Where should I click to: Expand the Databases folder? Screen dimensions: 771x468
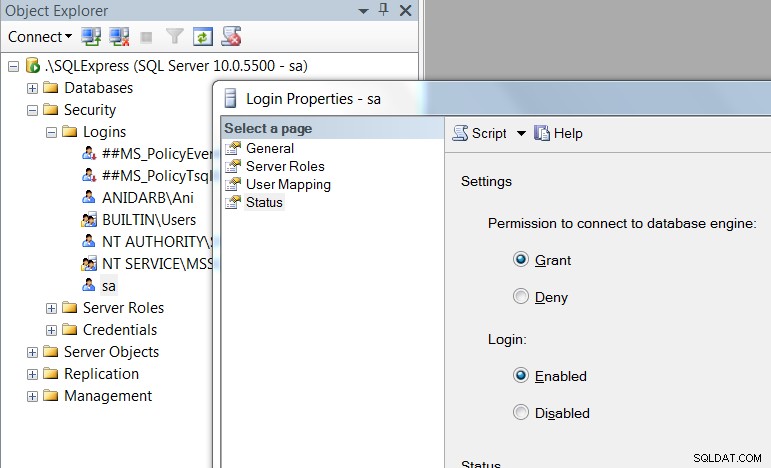32,88
